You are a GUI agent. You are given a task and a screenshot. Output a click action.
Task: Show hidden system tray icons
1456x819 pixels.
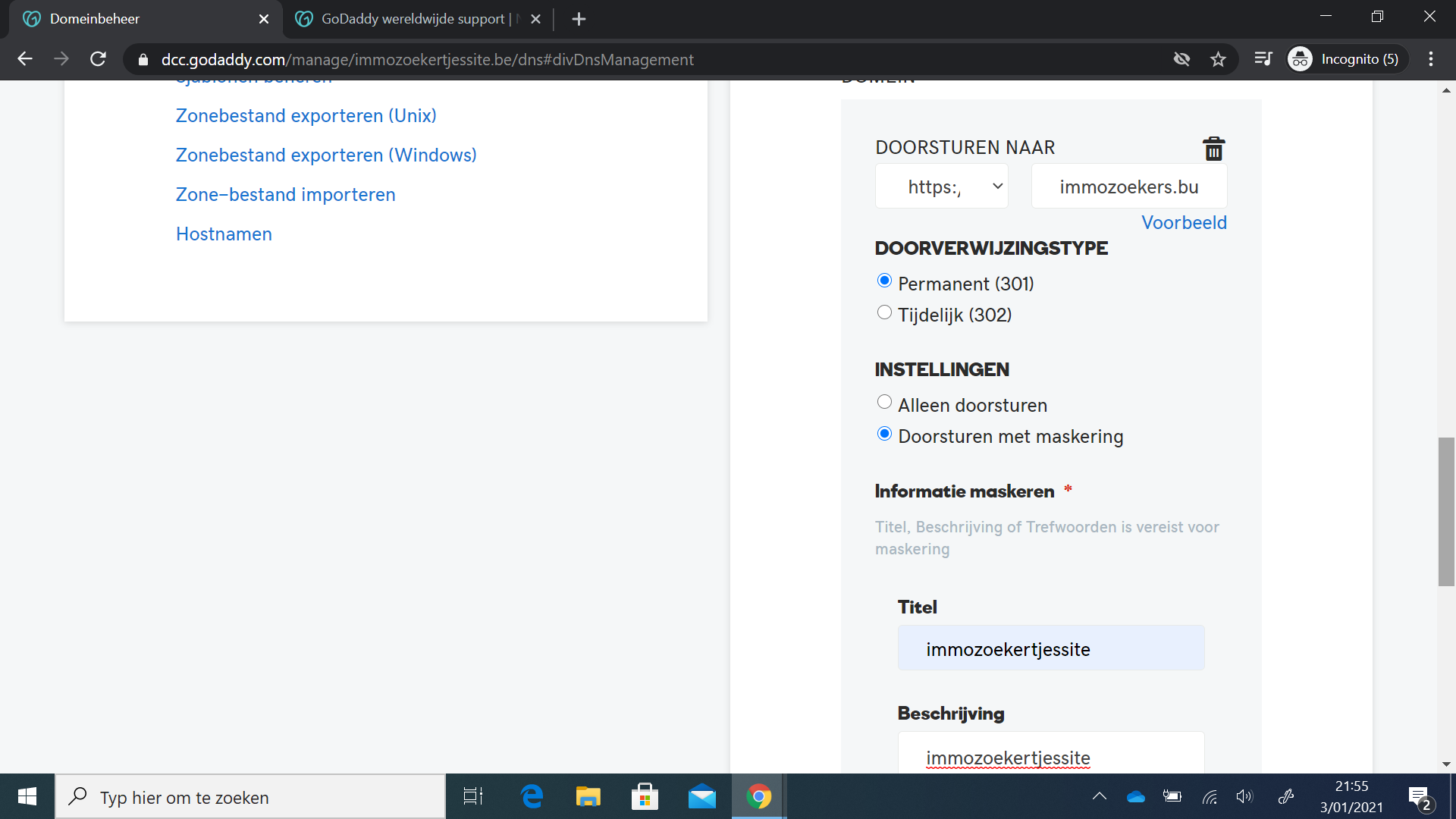coord(1099,796)
